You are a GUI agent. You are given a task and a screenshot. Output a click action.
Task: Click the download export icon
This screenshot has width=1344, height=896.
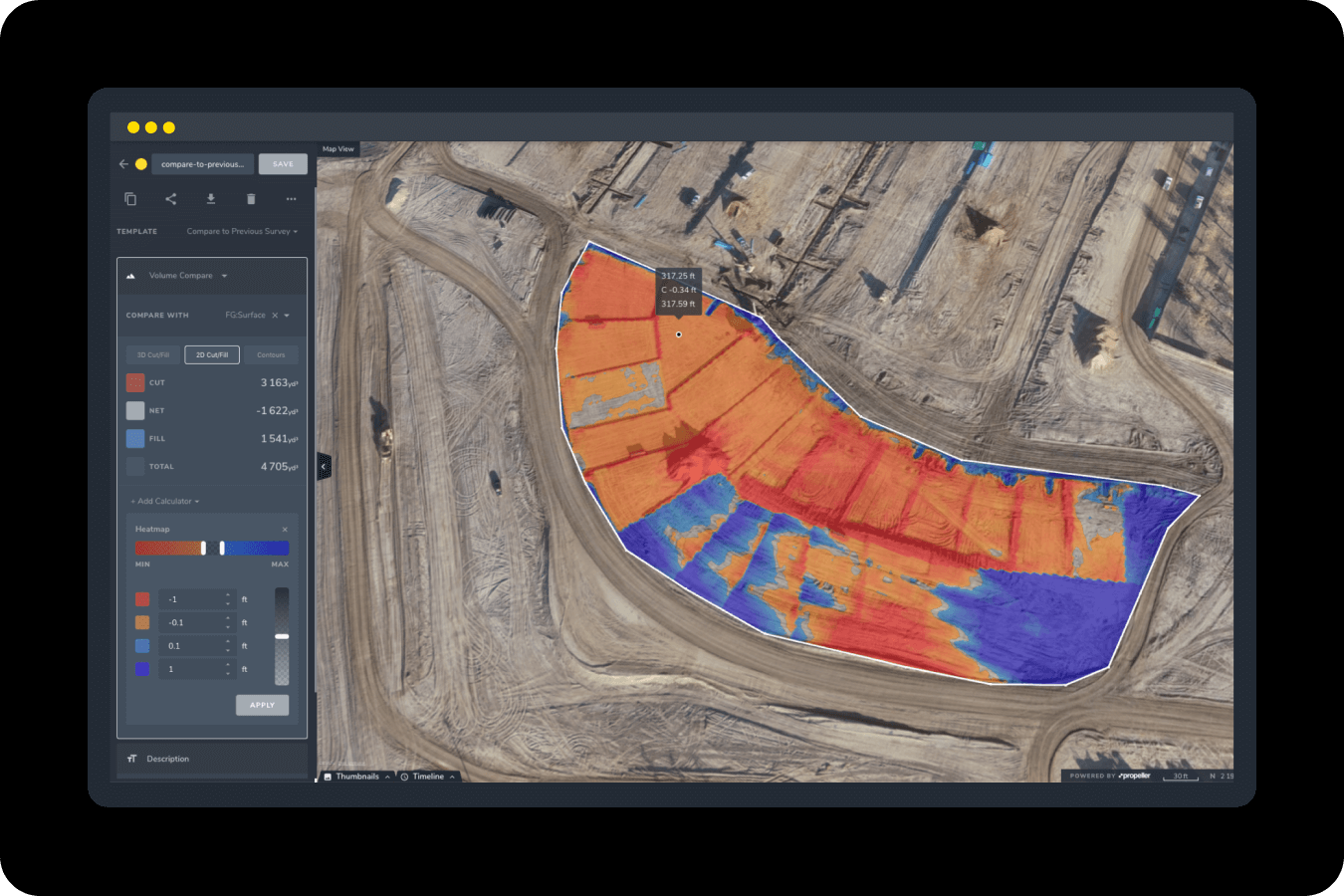[211, 198]
